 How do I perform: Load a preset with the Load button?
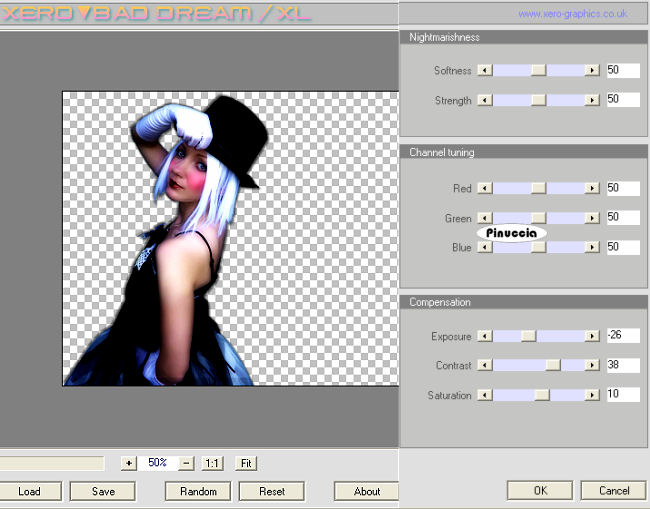click(x=29, y=491)
